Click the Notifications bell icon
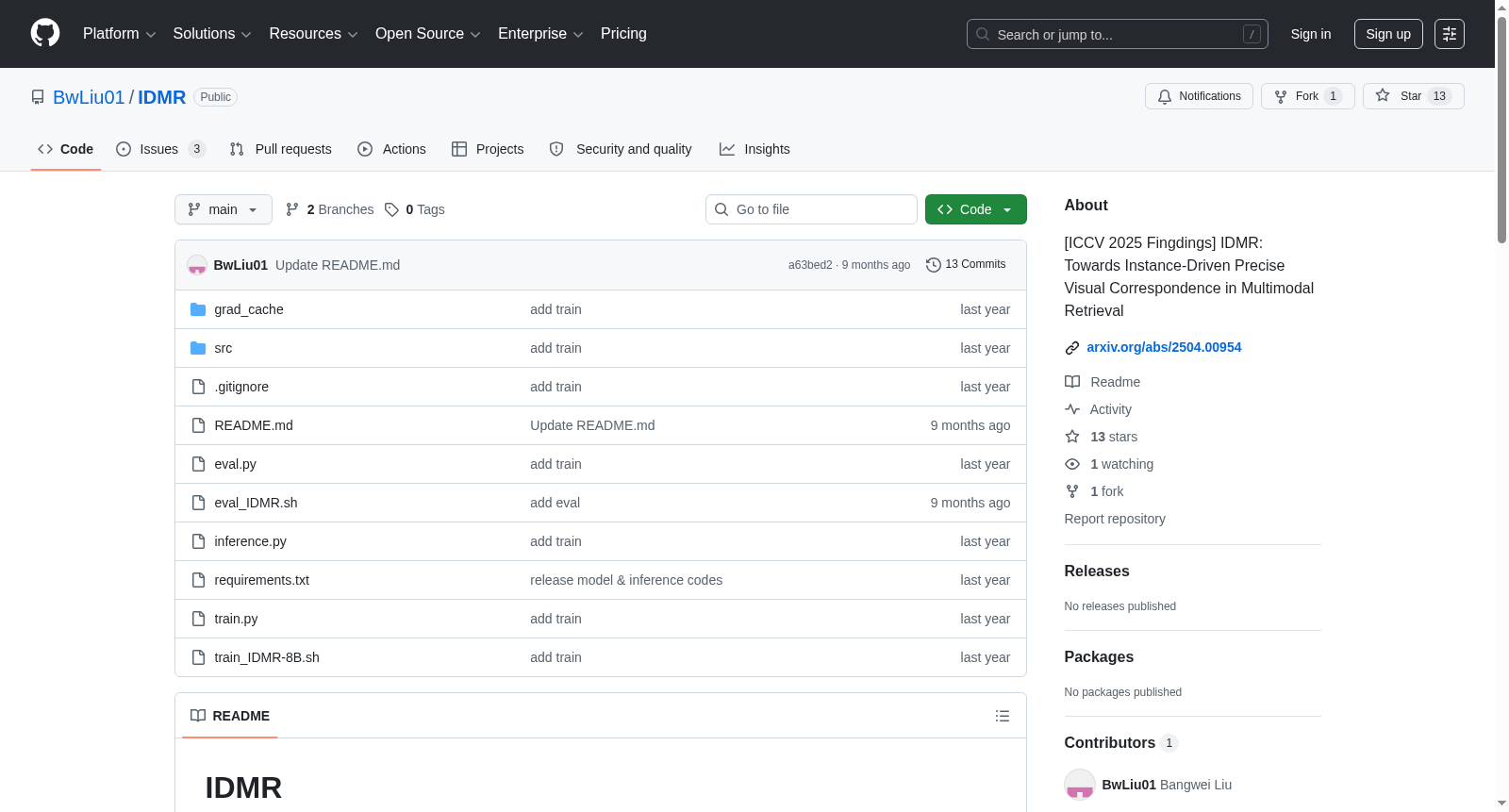This screenshot has height=812, width=1509. 1165,96
